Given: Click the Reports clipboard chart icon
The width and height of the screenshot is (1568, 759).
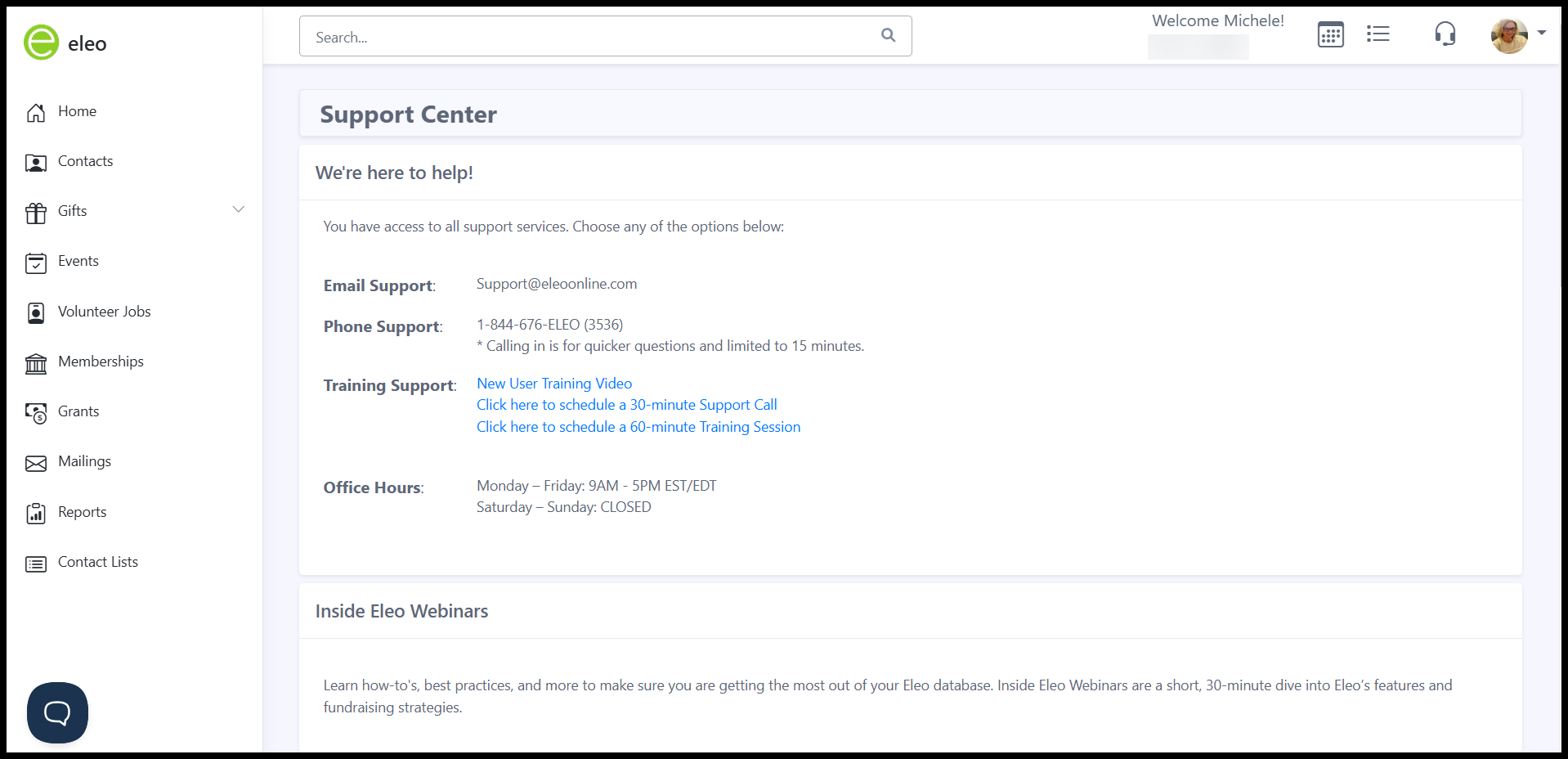Looking at the screenshot, I should click(36, 513).
